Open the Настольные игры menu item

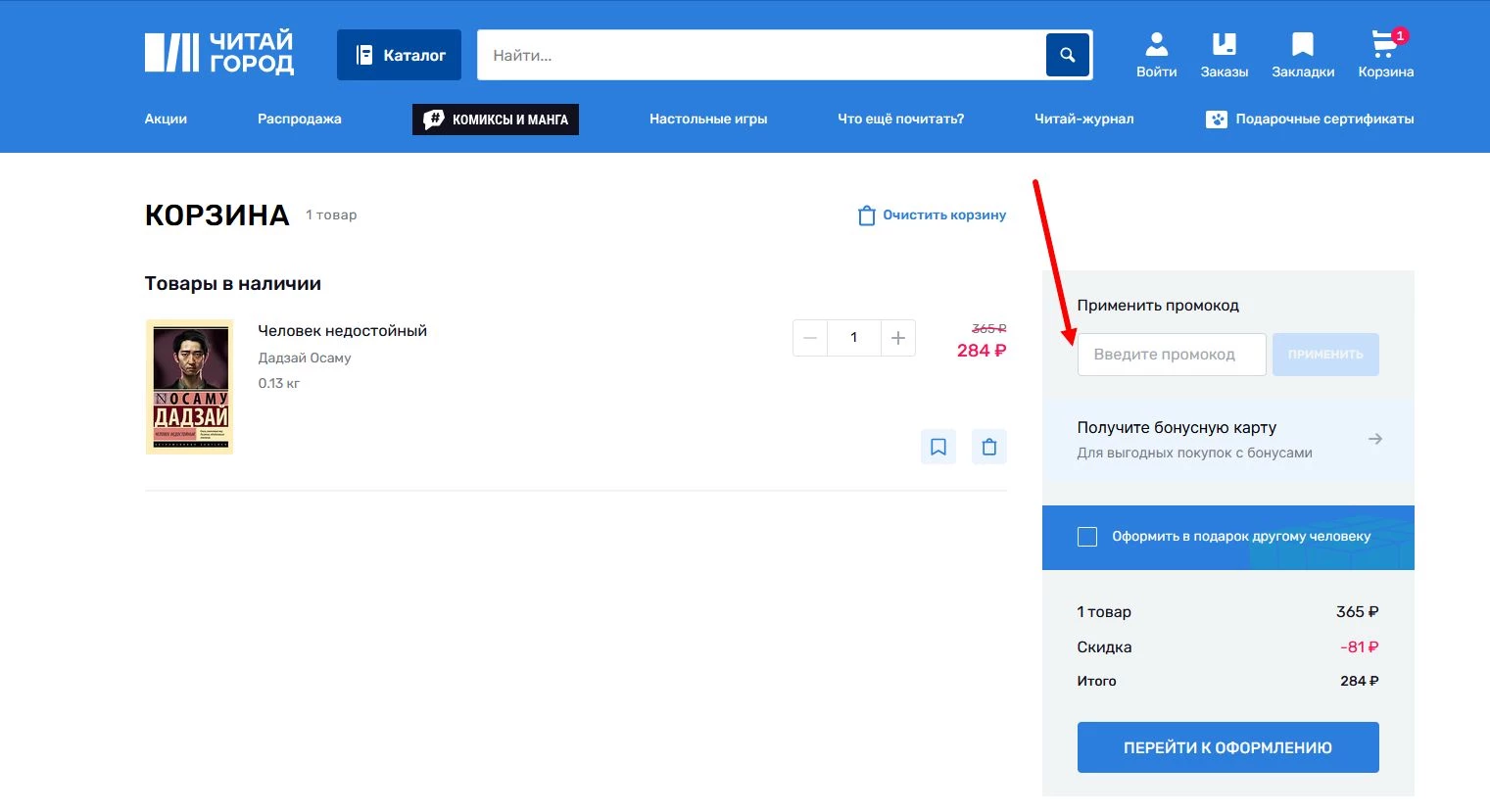708,119
